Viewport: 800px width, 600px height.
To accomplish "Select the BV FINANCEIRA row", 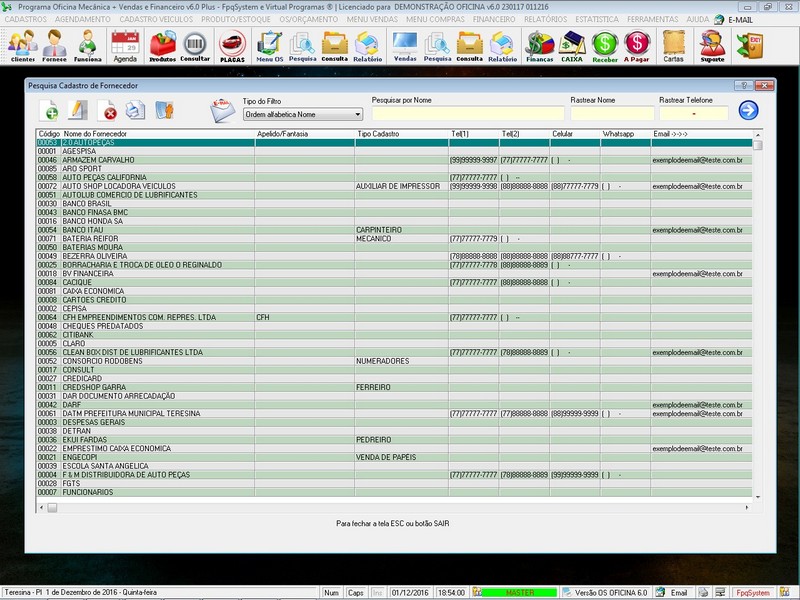I will pyautogui.click(x=394, y=273).
